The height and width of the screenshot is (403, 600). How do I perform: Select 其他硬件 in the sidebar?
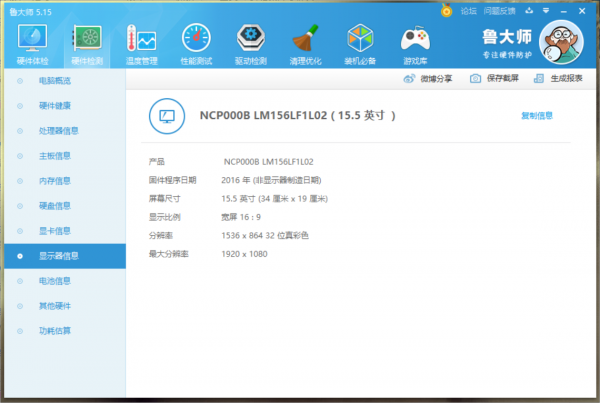click(x=65, y=306)
